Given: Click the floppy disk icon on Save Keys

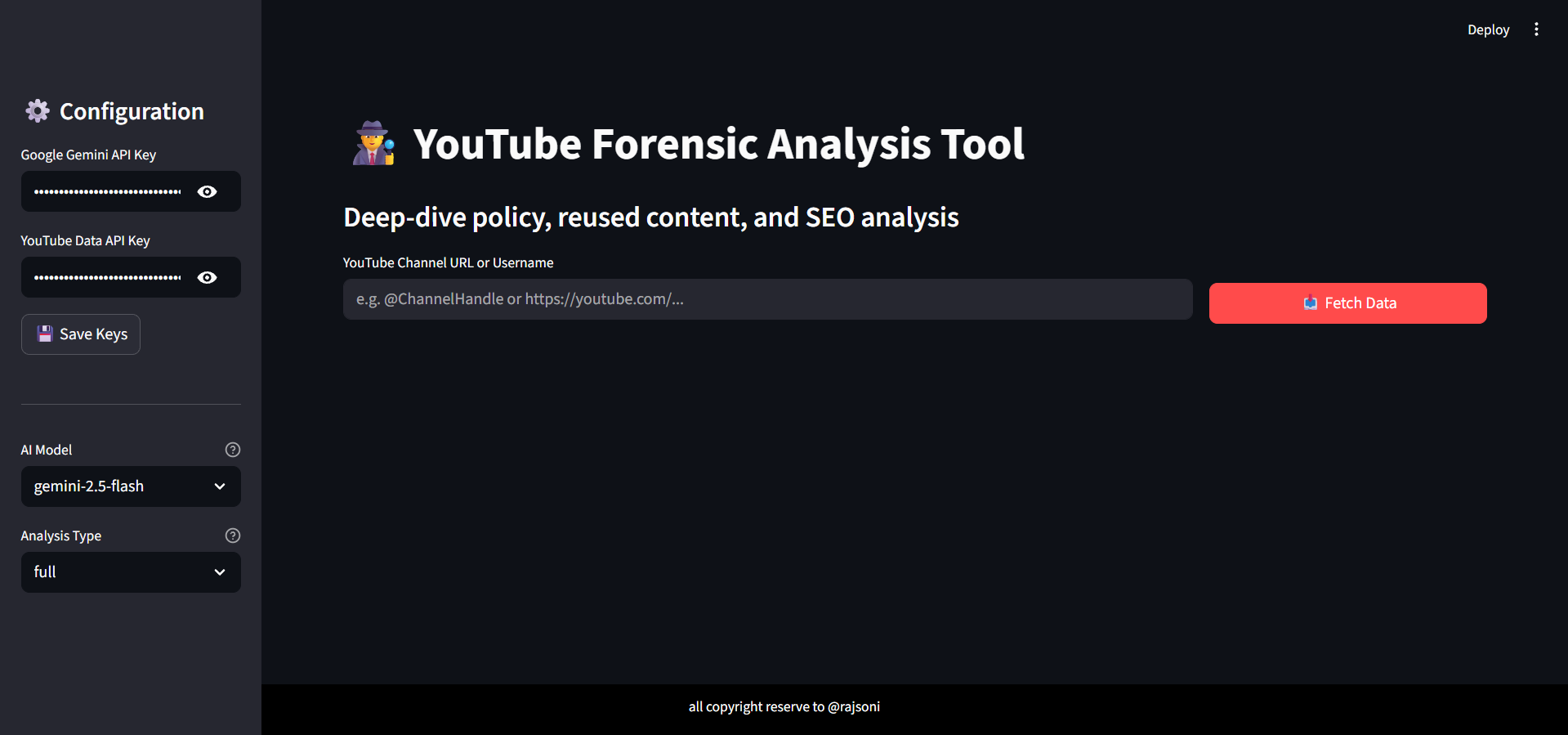Looking at the screenshot, I should point(45,334).
